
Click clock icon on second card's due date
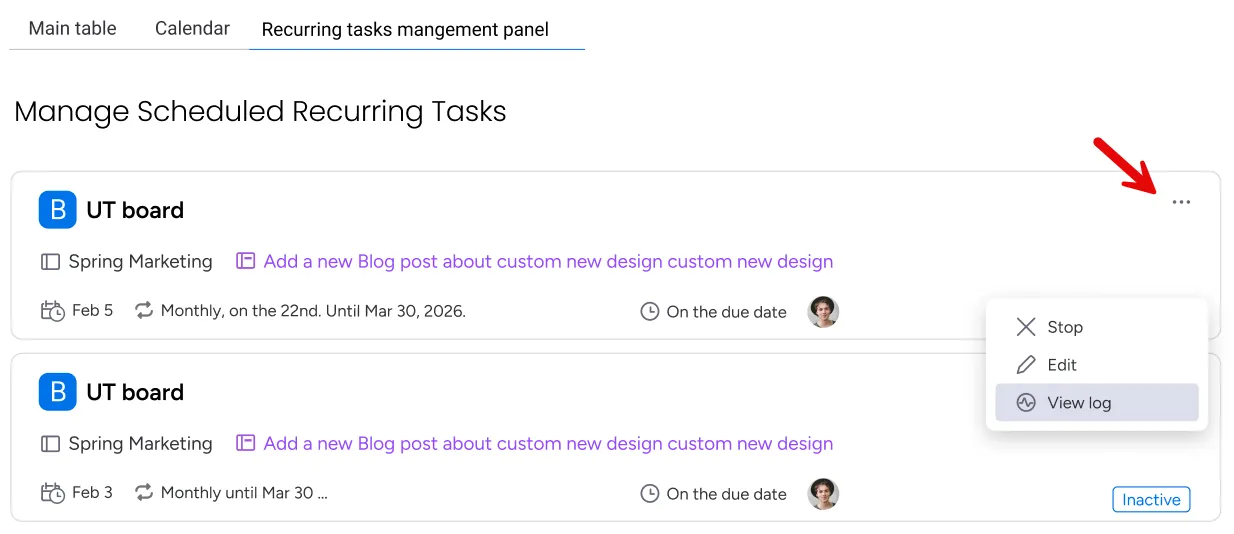click(x=650, y=494)
